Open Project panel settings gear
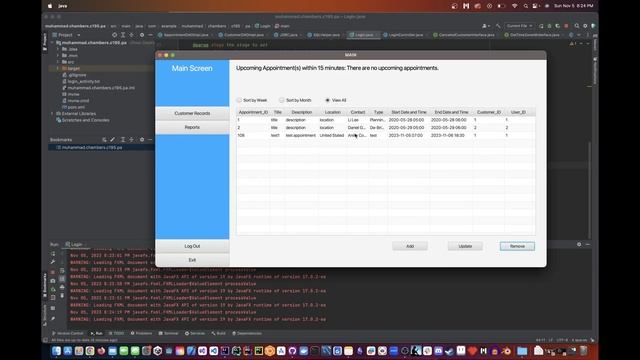The width and height of the screenshot is (640, 360). pyautogui.click(x=142, y=35)
